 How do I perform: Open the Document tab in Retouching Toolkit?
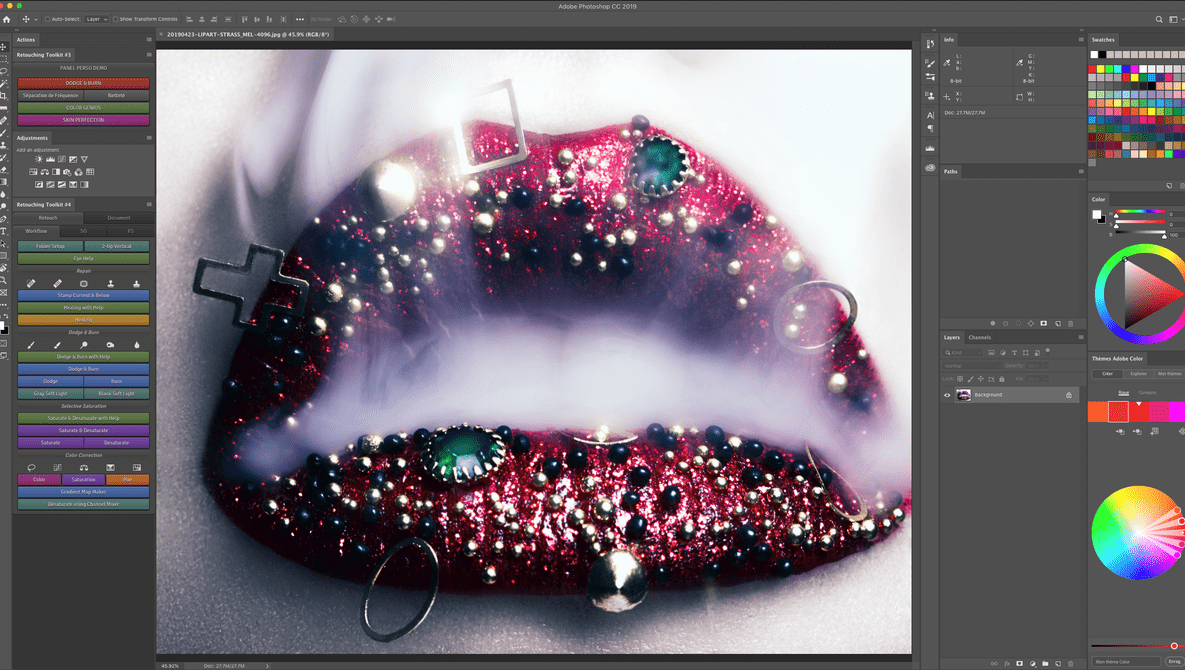point(118,217)
